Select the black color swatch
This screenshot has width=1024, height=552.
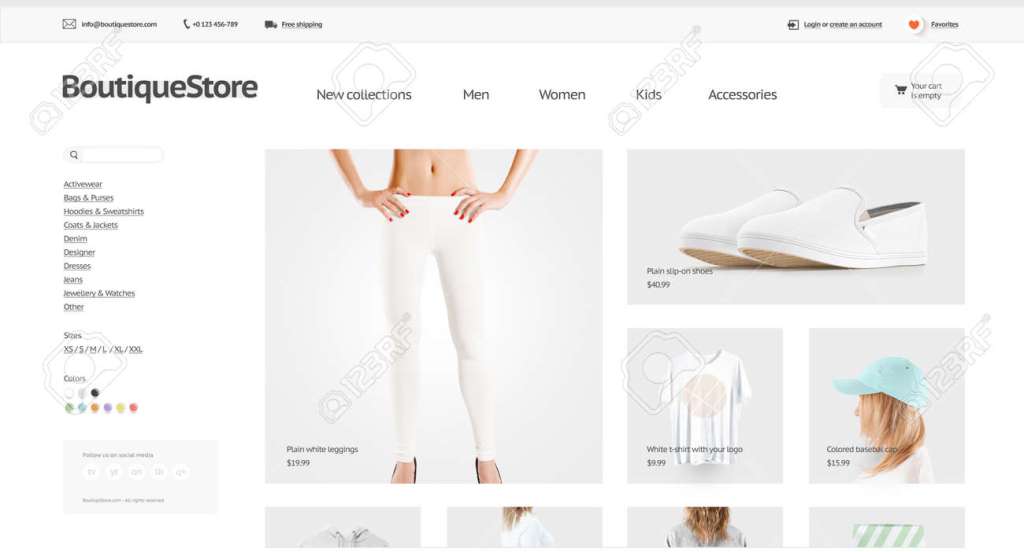pyautogui.click(x=95, y=393)
